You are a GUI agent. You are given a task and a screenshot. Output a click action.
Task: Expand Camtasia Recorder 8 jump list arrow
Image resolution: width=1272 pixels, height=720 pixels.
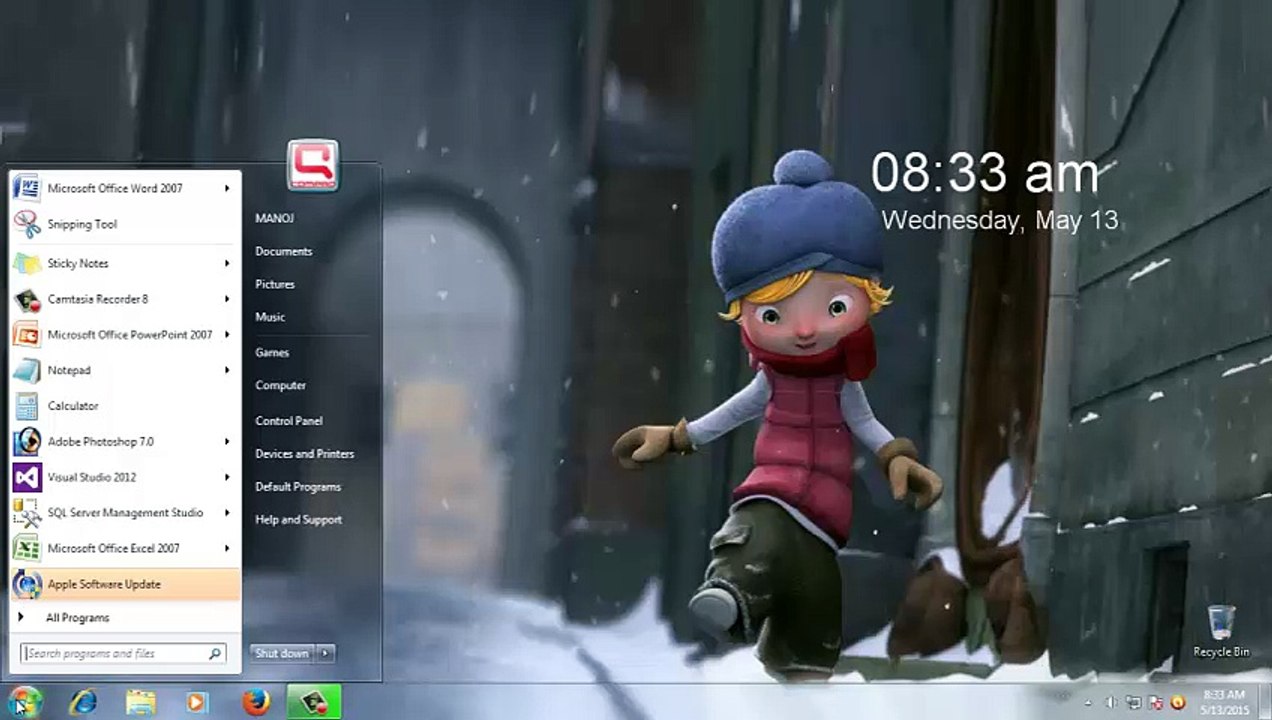click(x=227, y=299)
